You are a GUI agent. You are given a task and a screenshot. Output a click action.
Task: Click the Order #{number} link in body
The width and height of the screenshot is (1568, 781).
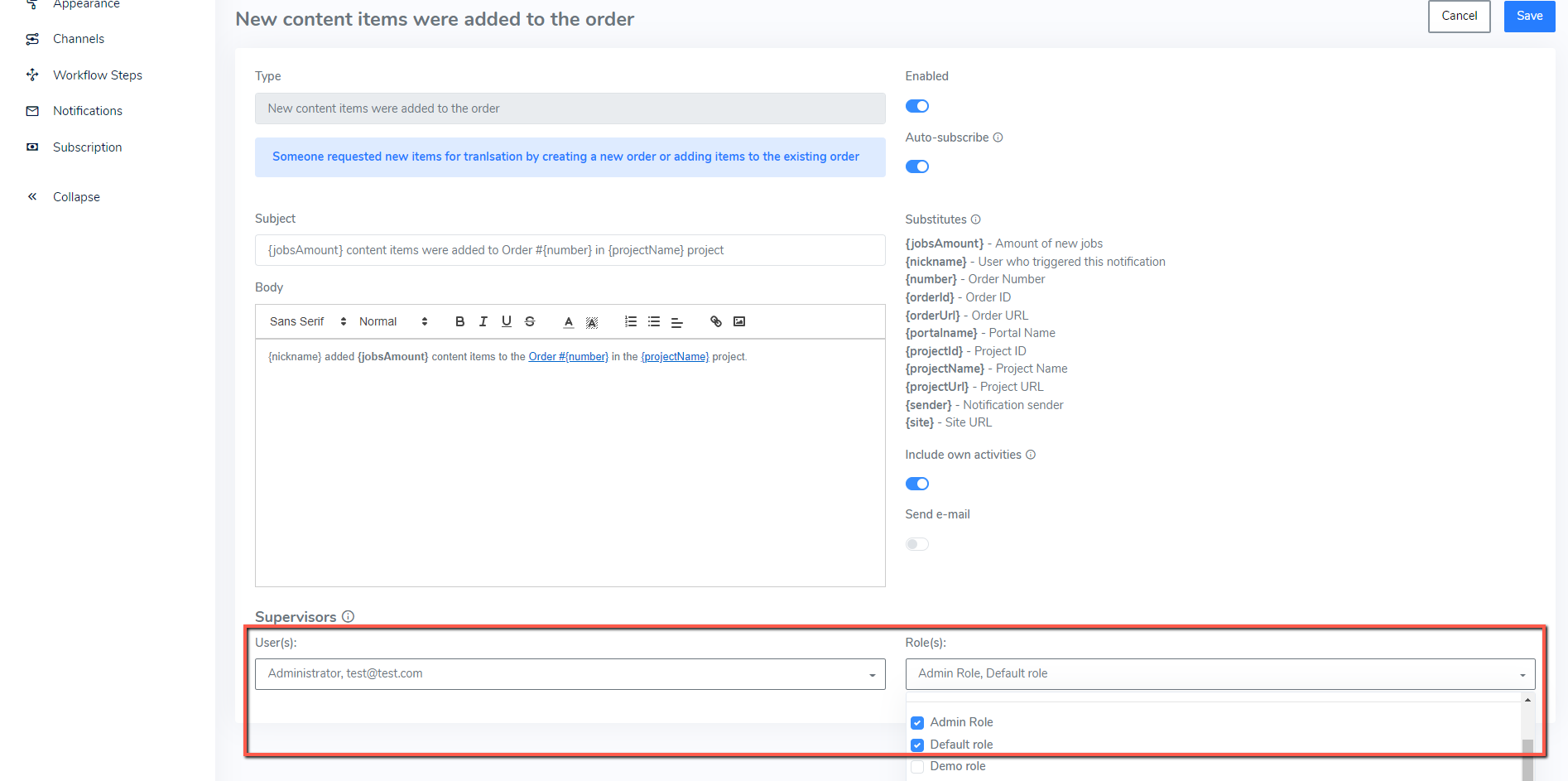click(568, 357)
